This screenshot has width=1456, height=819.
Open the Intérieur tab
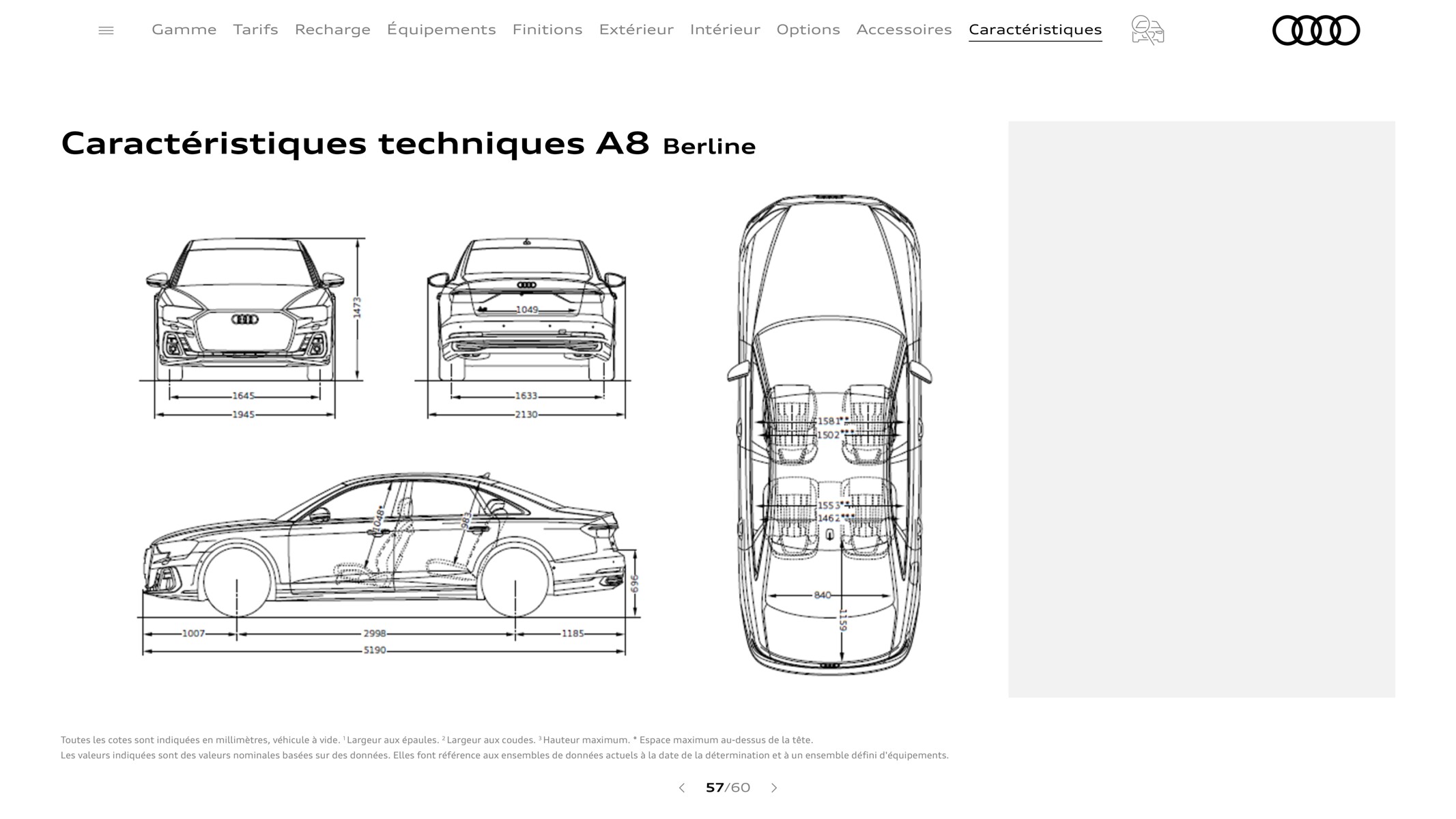point(725,29)
